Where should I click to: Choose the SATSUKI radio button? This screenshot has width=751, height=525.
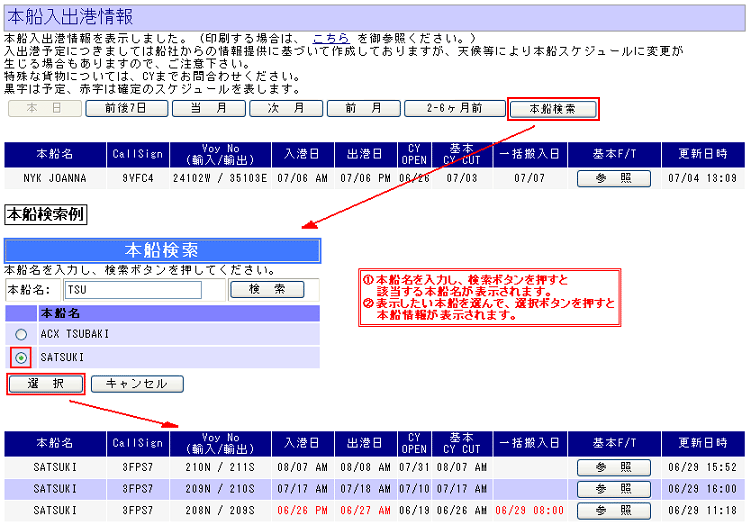pos(21,357)
